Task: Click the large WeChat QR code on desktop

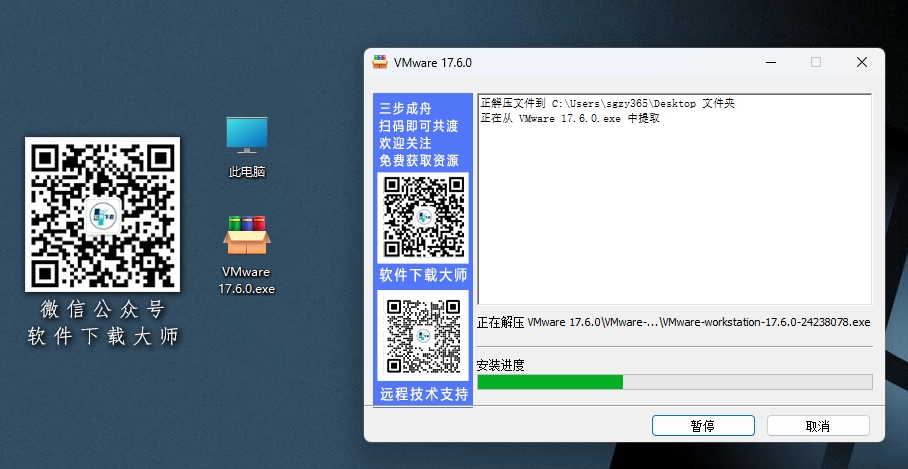Action: (102, 214)
